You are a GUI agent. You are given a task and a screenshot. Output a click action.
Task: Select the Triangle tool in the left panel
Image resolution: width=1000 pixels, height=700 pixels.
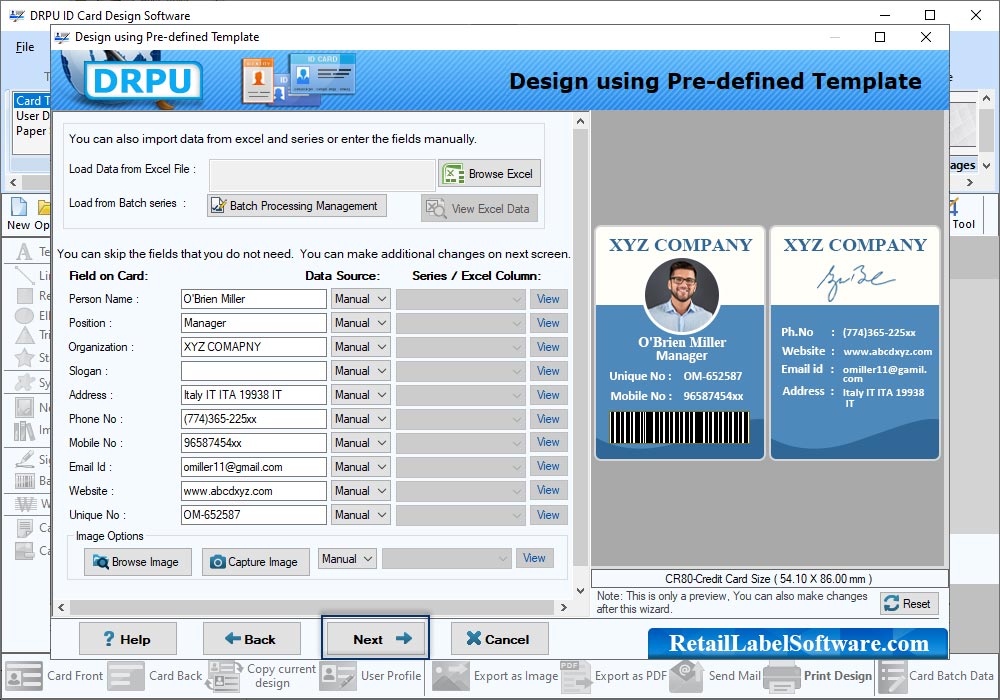pyautogui.click(x=24, y=335)
